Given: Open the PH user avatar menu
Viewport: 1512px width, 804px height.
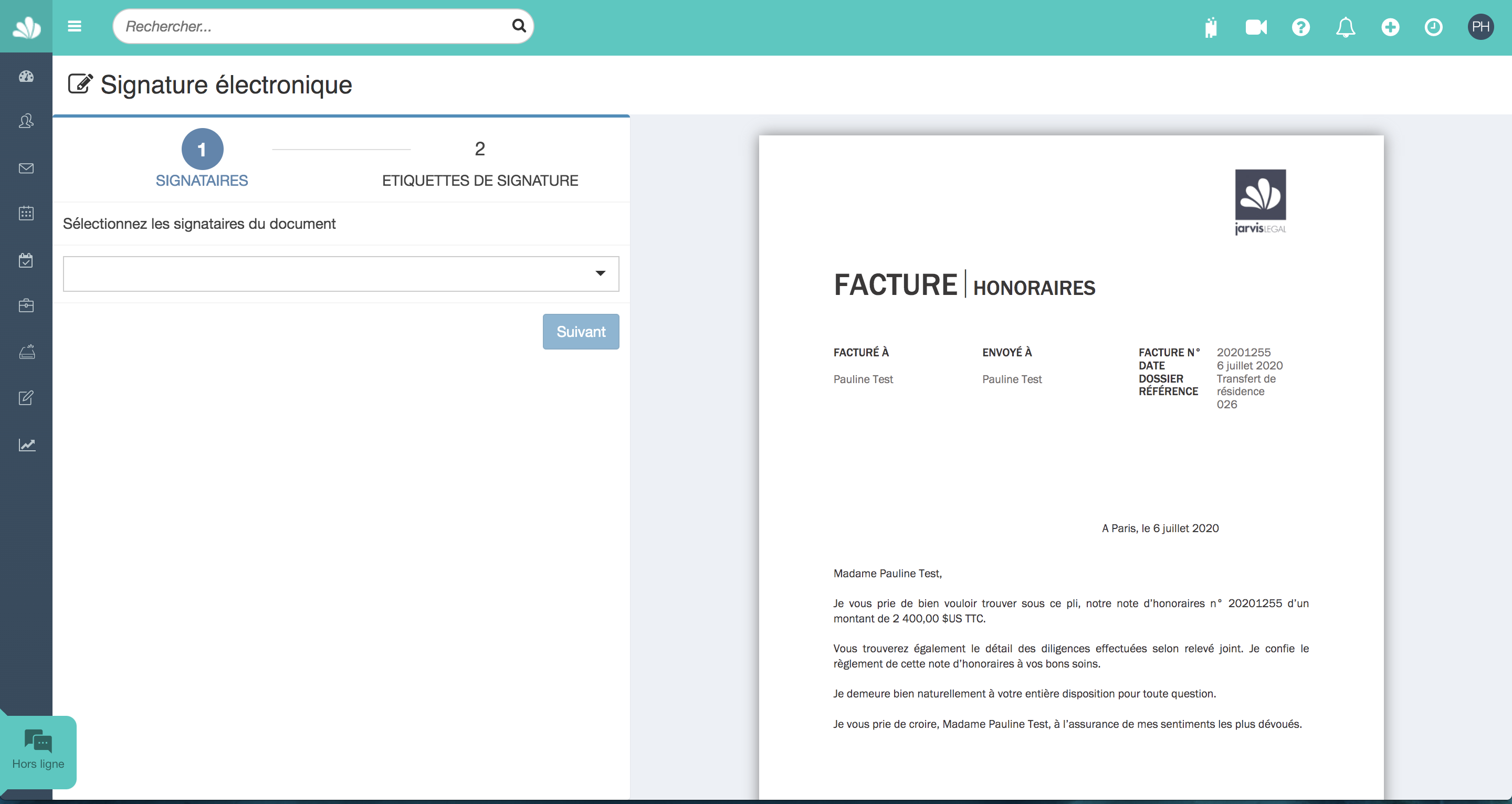Looking at the screenshot, I should coord(1480,26).
